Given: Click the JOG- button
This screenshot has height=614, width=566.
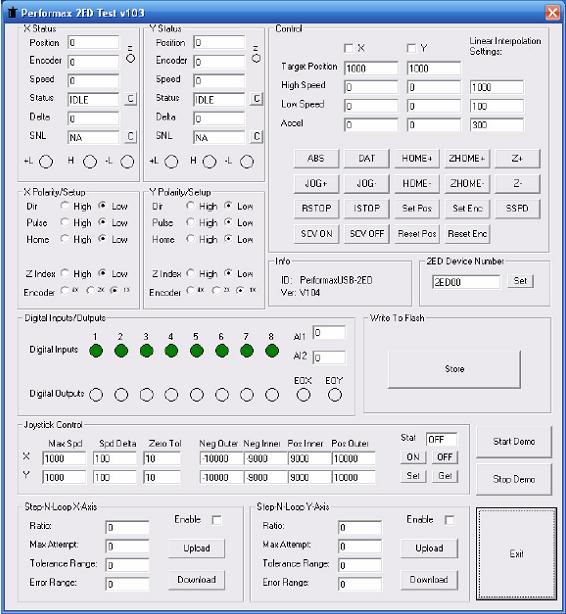Looking at the screenshot, I should pos(367,184).
